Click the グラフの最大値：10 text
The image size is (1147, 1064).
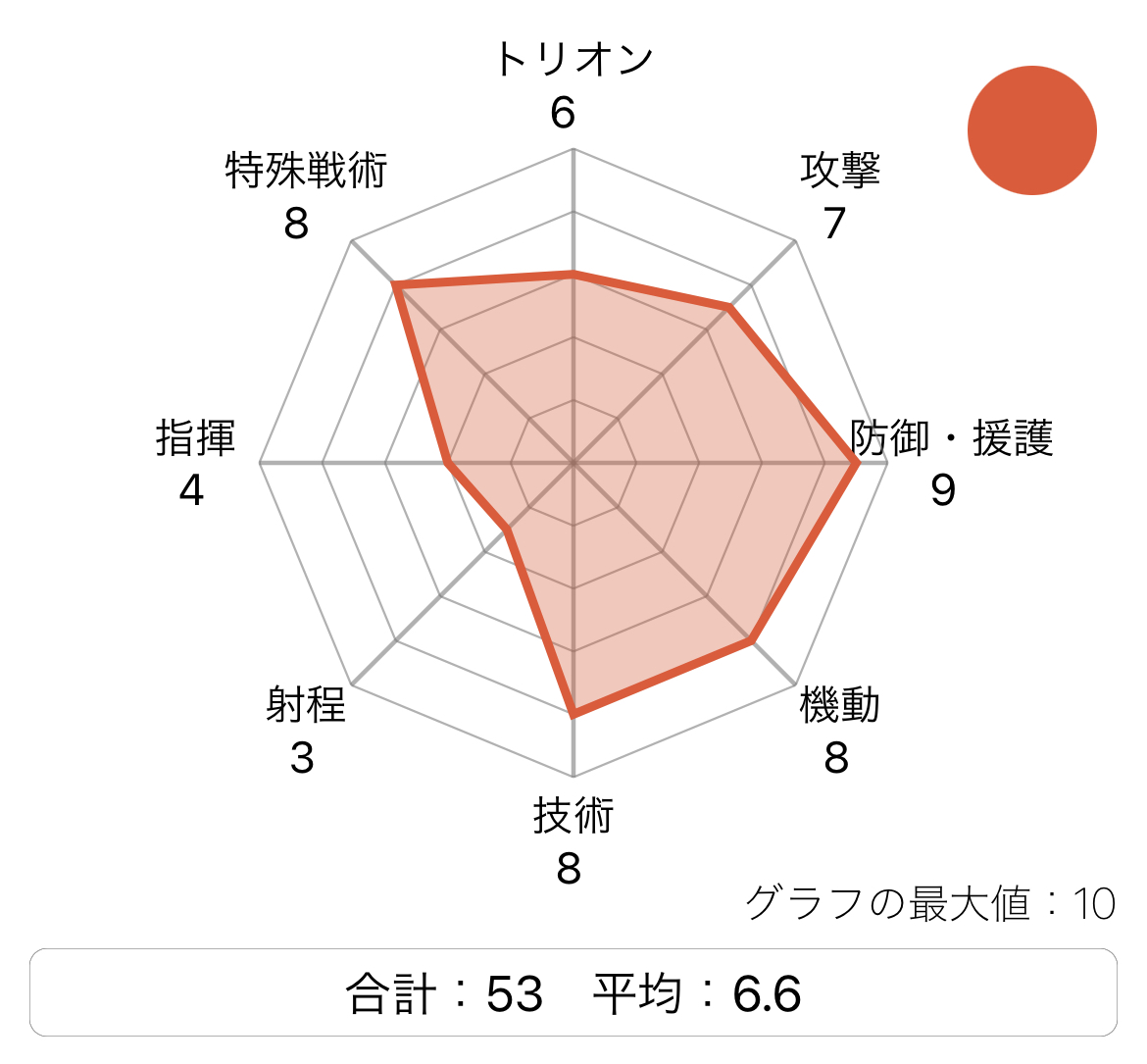coord(929,903)
